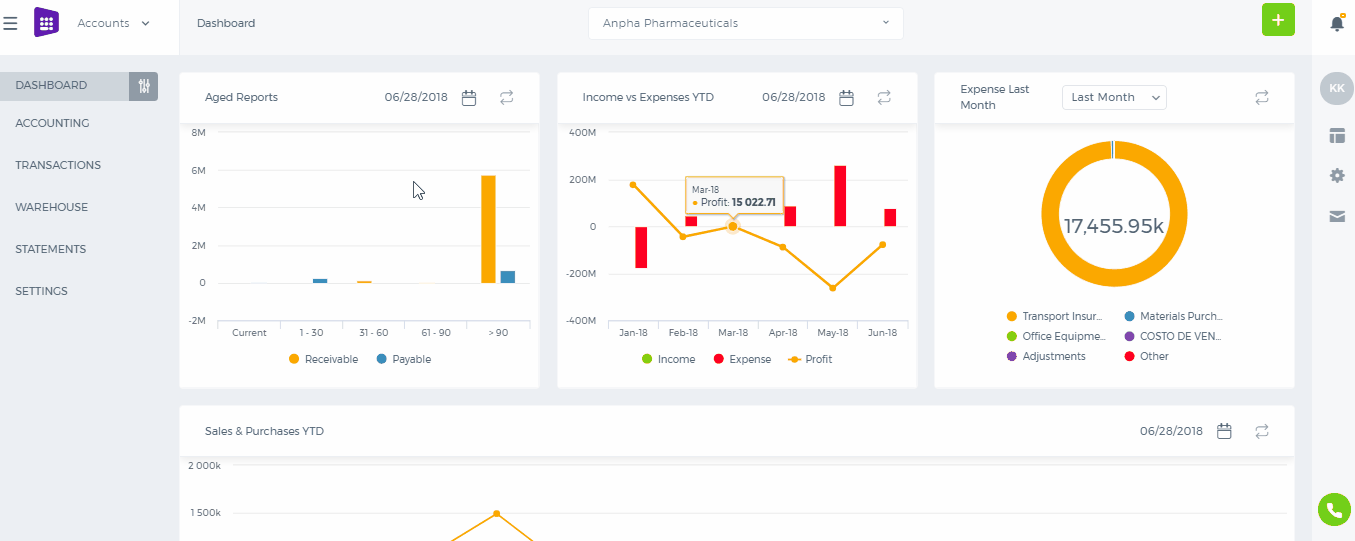Open the hamburger menu
The width and height of the screenshot is (1355, 541).
(x=10, y=23)
